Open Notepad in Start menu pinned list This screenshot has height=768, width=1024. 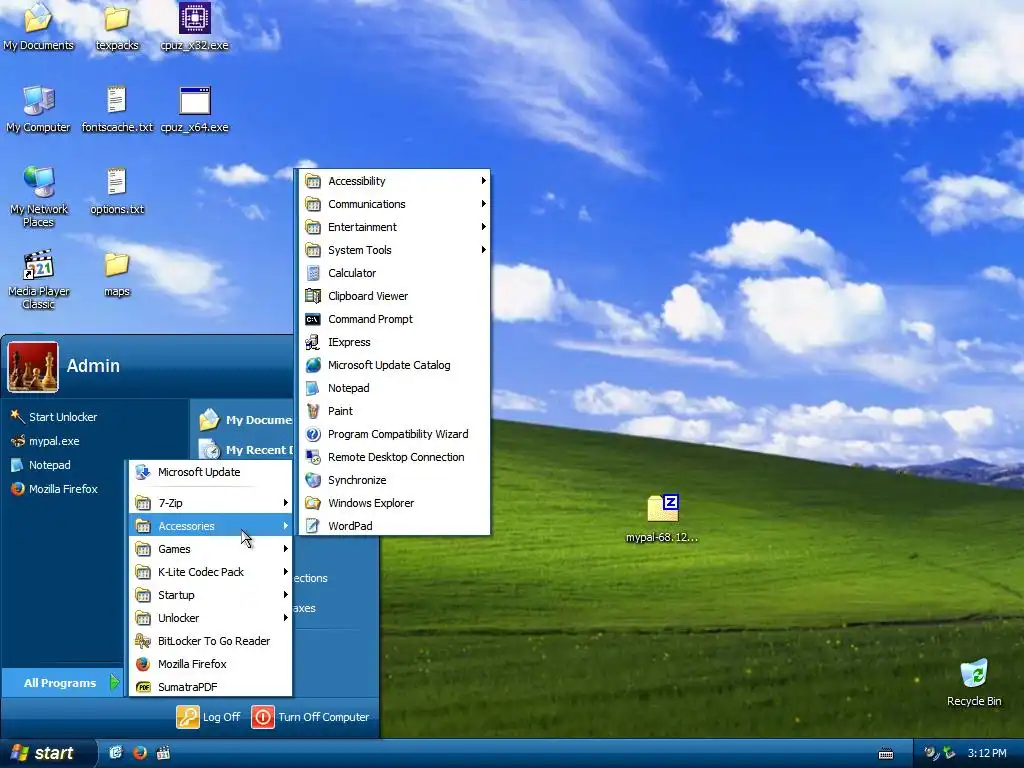(40, 465)
